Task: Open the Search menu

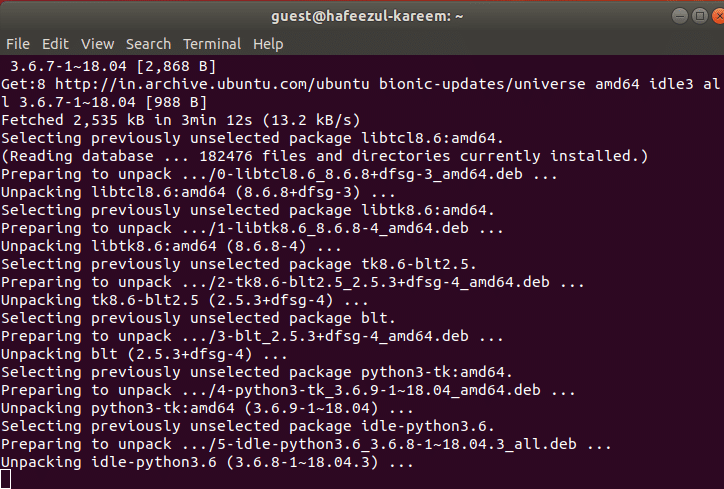Action: 148,44
